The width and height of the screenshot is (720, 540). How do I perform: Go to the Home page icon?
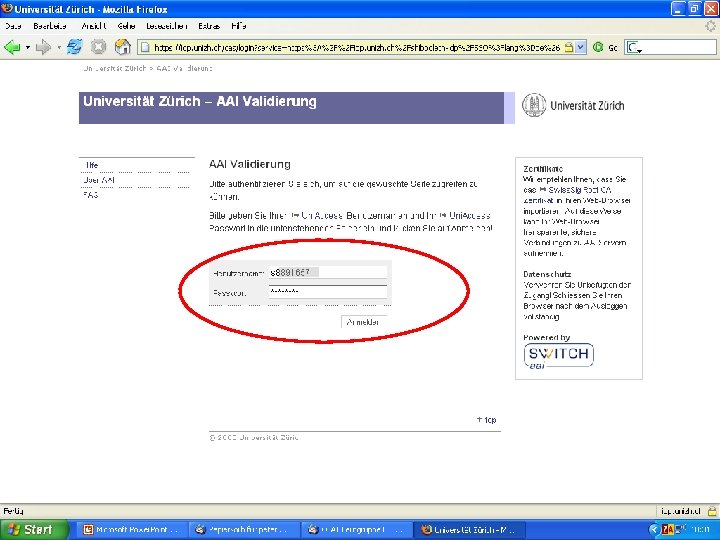pyautogui.click(x=123, y=47)
